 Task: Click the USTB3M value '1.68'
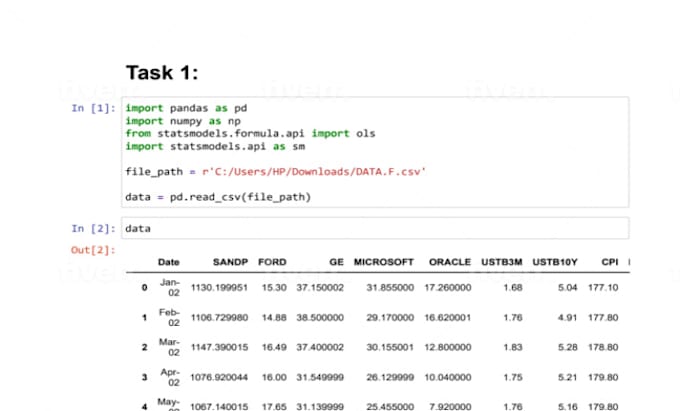point(513,287)
